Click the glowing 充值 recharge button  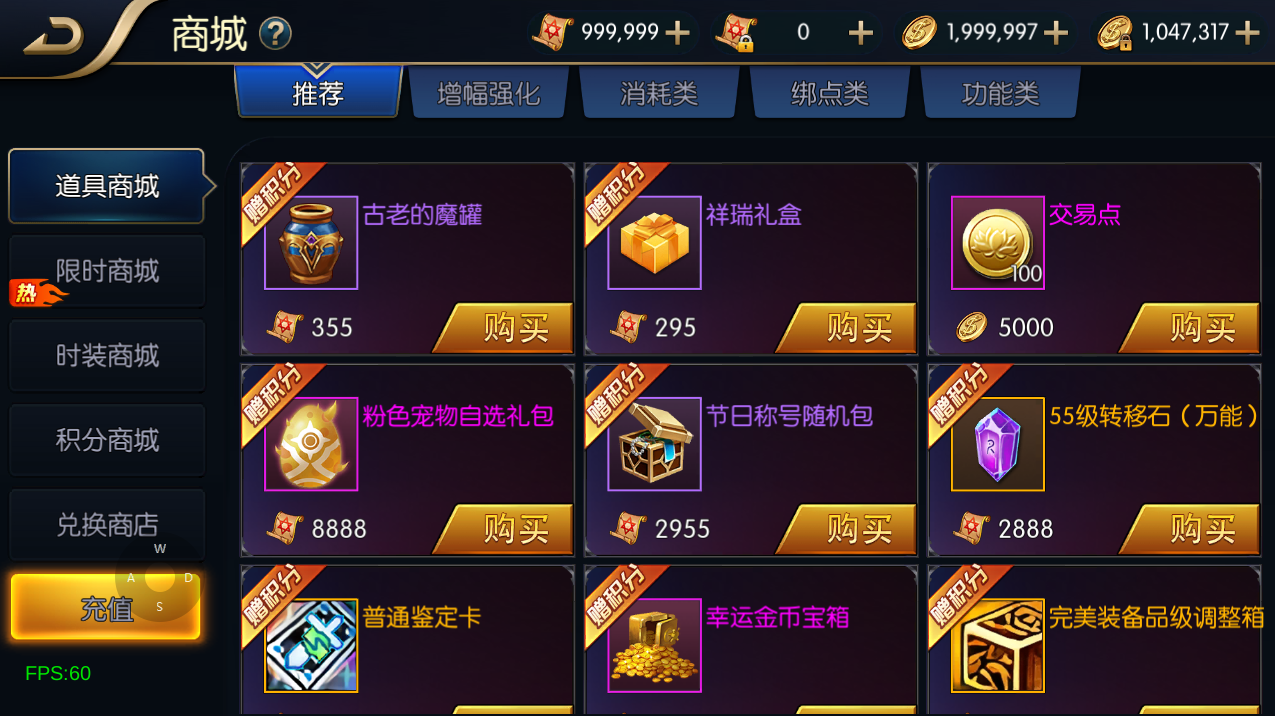[x=106, y=607]
